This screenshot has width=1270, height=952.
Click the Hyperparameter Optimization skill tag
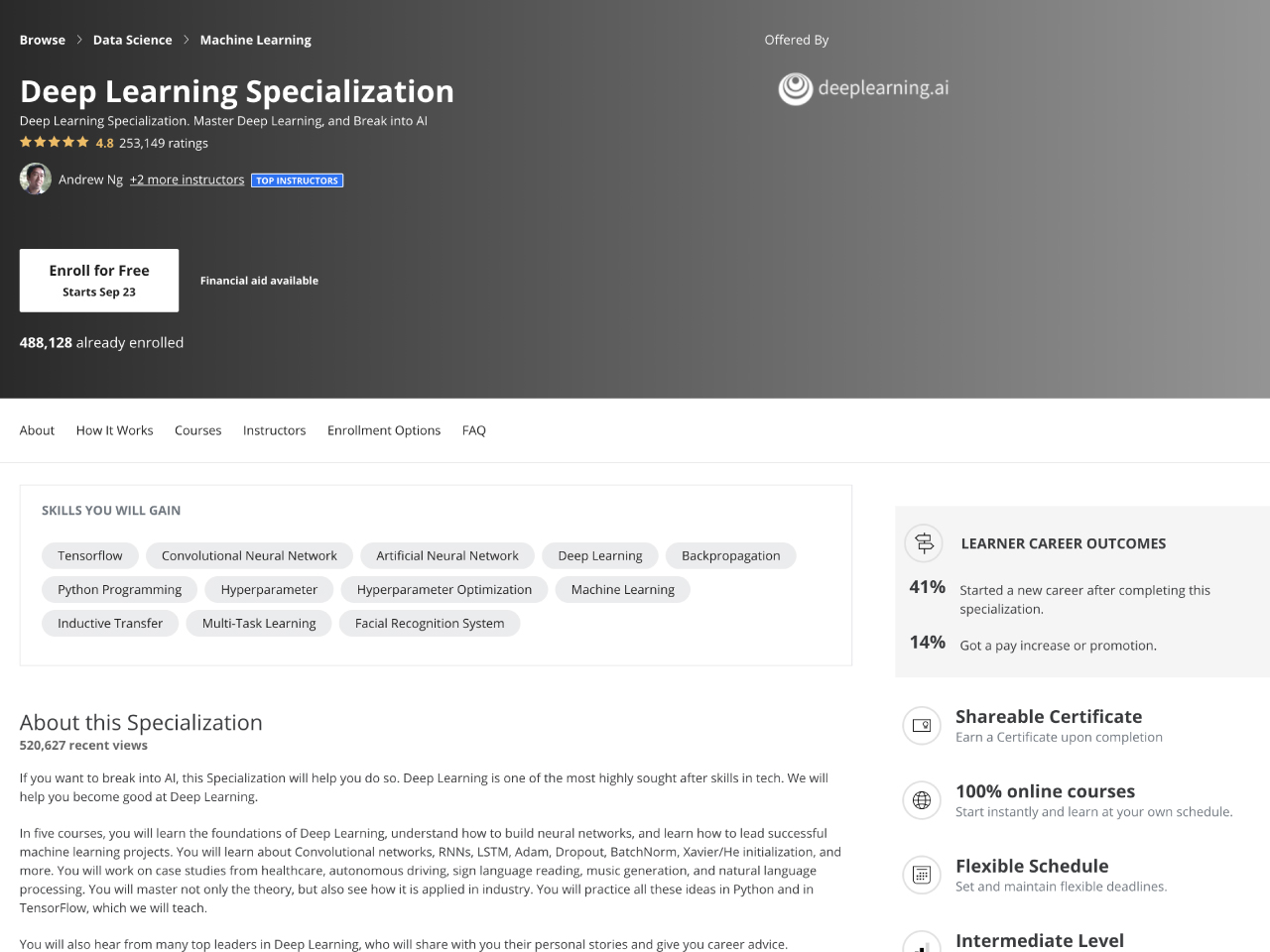click(444, 589)
